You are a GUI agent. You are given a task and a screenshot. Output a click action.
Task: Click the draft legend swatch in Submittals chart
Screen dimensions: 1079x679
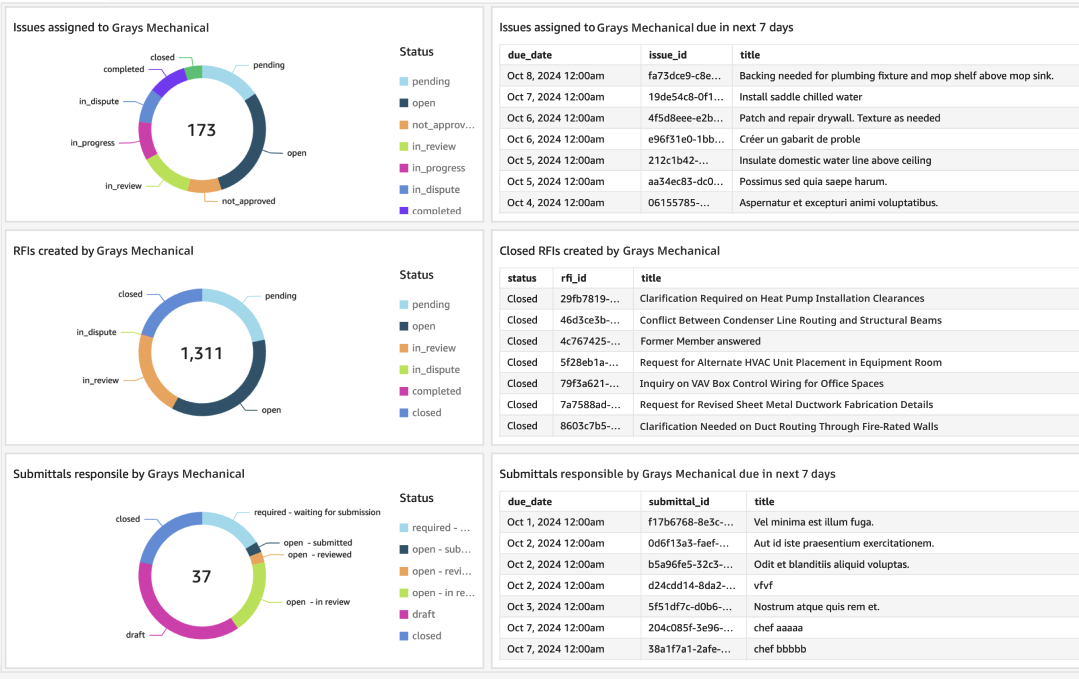[x=404, y=614]
